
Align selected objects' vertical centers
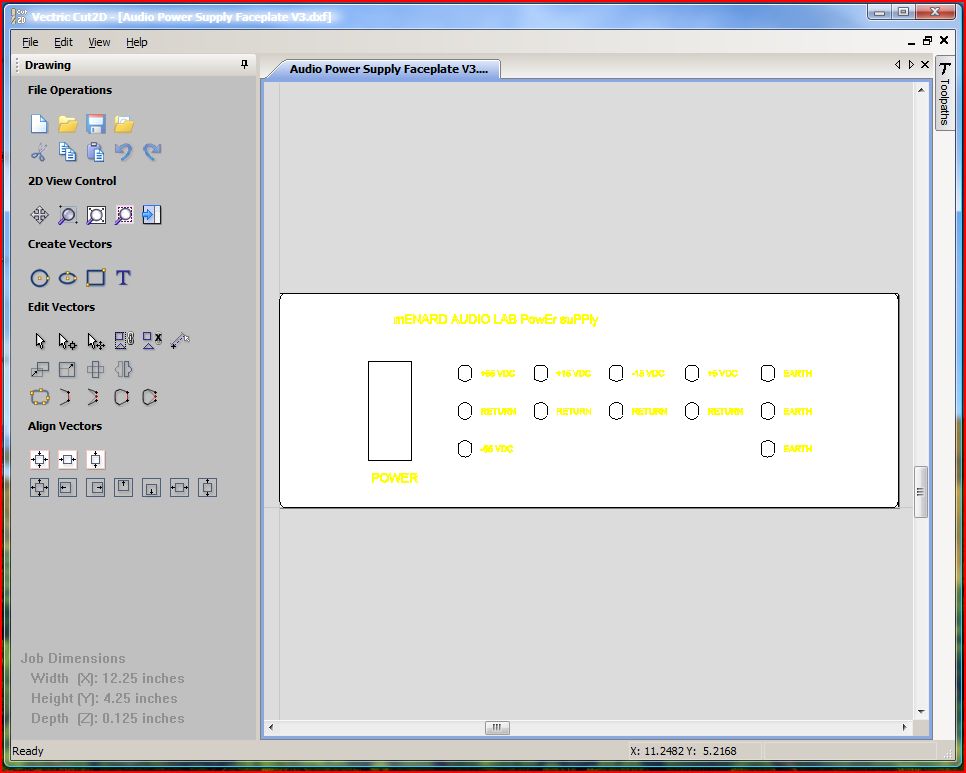(208, 488)
